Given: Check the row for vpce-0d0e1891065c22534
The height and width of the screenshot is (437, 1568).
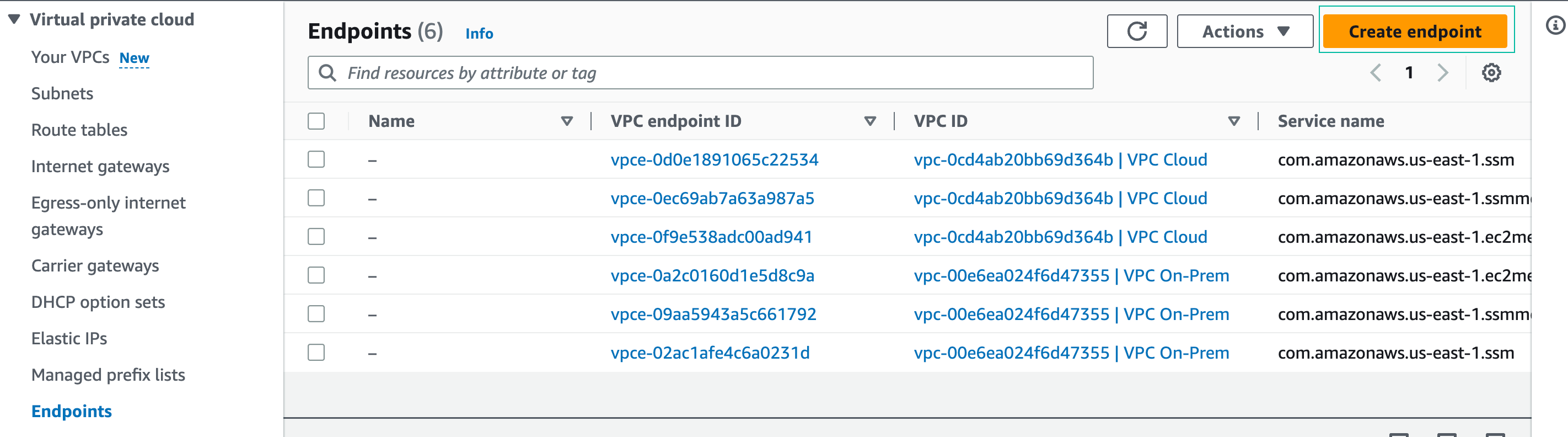Looking at the screenshot, I should point(316,159).
